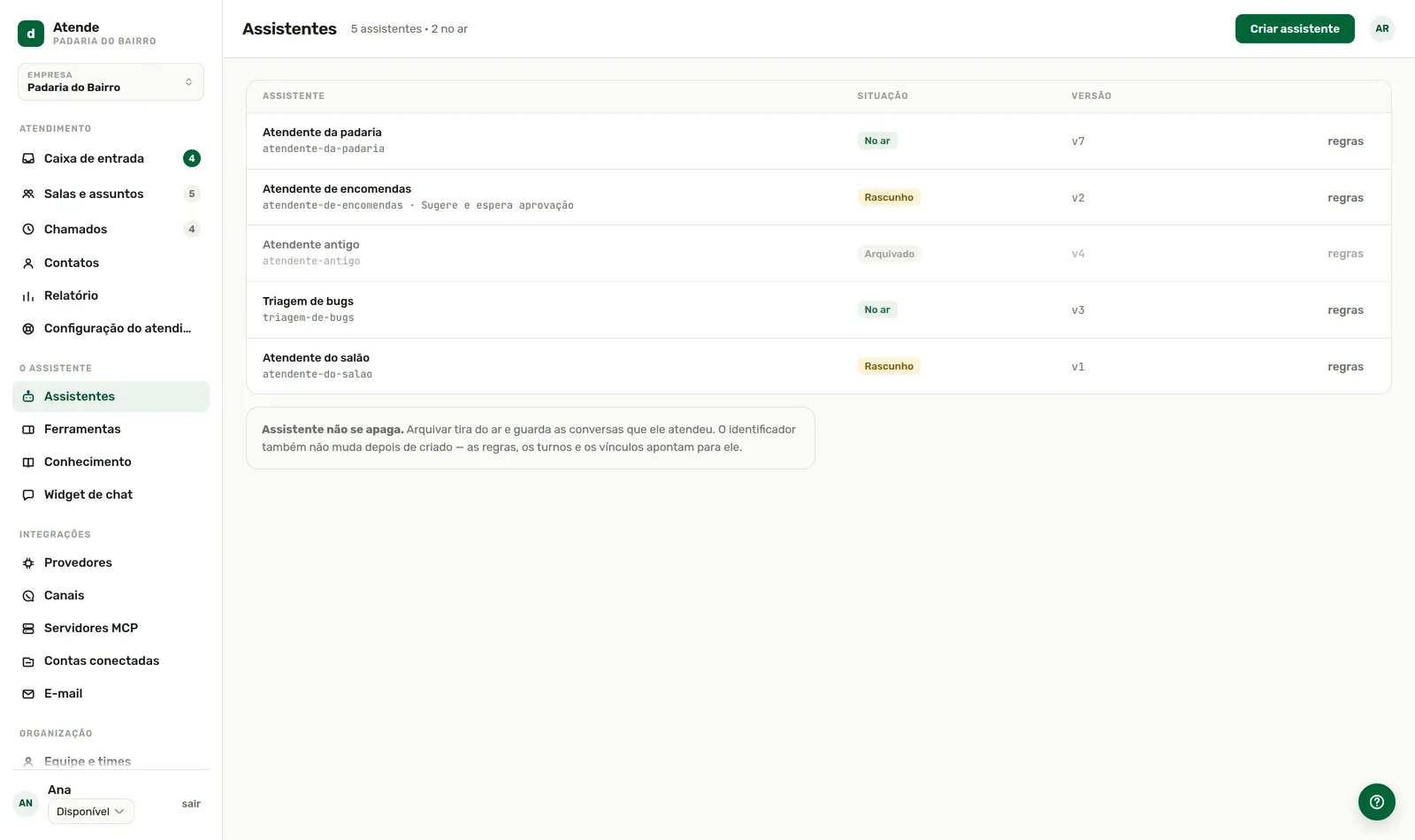Open regras for Atendente de encomendas
1415x840 pixels.
[1345, 198]
